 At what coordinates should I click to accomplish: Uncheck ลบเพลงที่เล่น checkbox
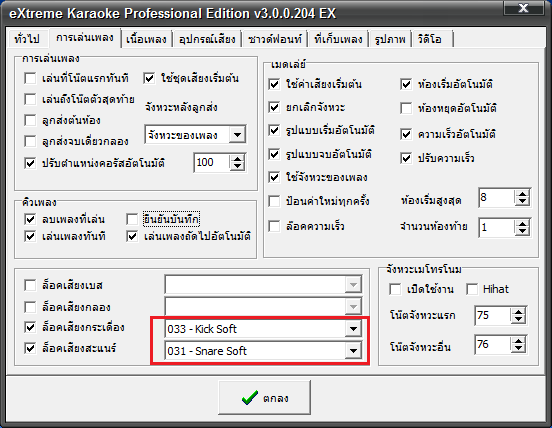(x=30, y=219)
